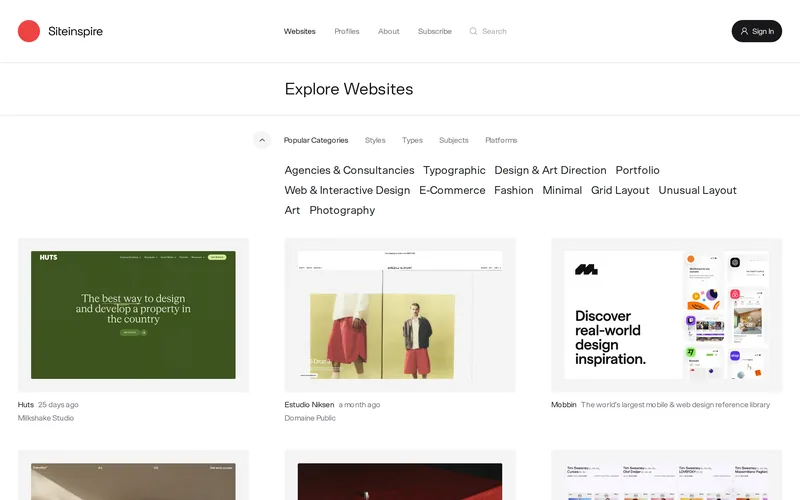
Task: Click the user icon in Sign In button
Action: tap(744, 31)
